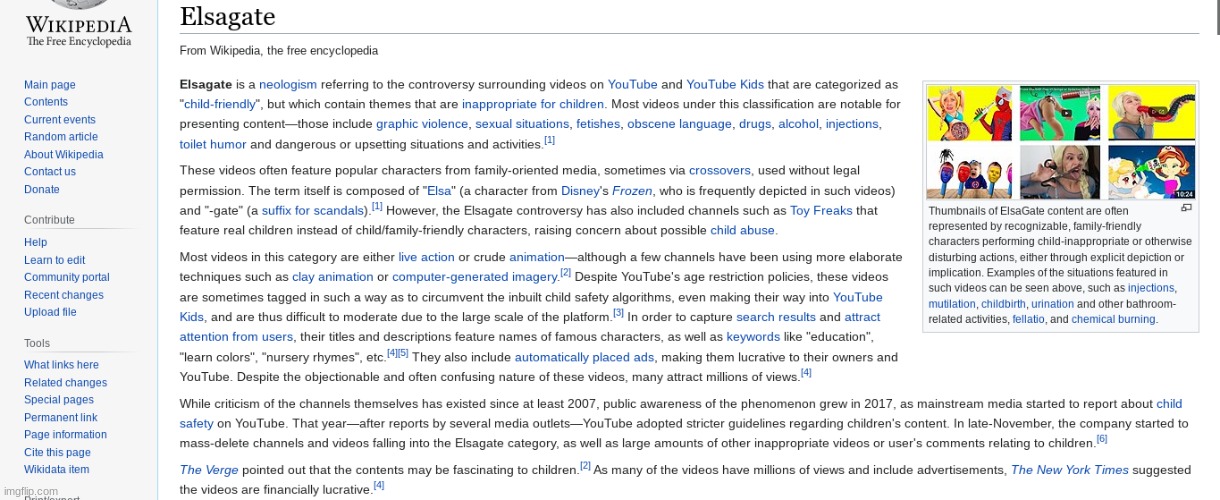1220x500 pixels.
Task: Open the Wikidata item link
Action: pyautogui.click(x=56, y=470)
